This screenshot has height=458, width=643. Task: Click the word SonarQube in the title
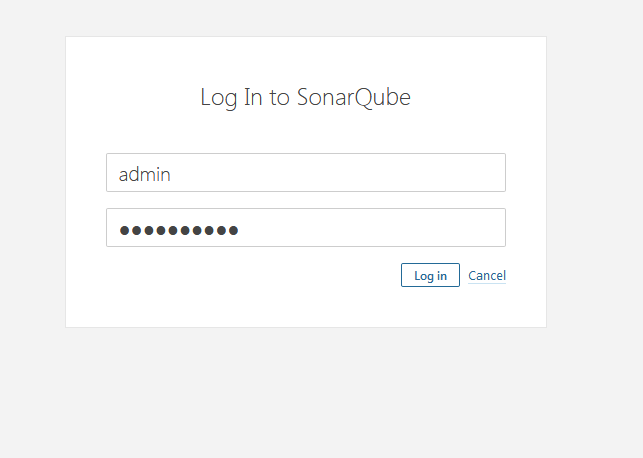coord(354,97)
